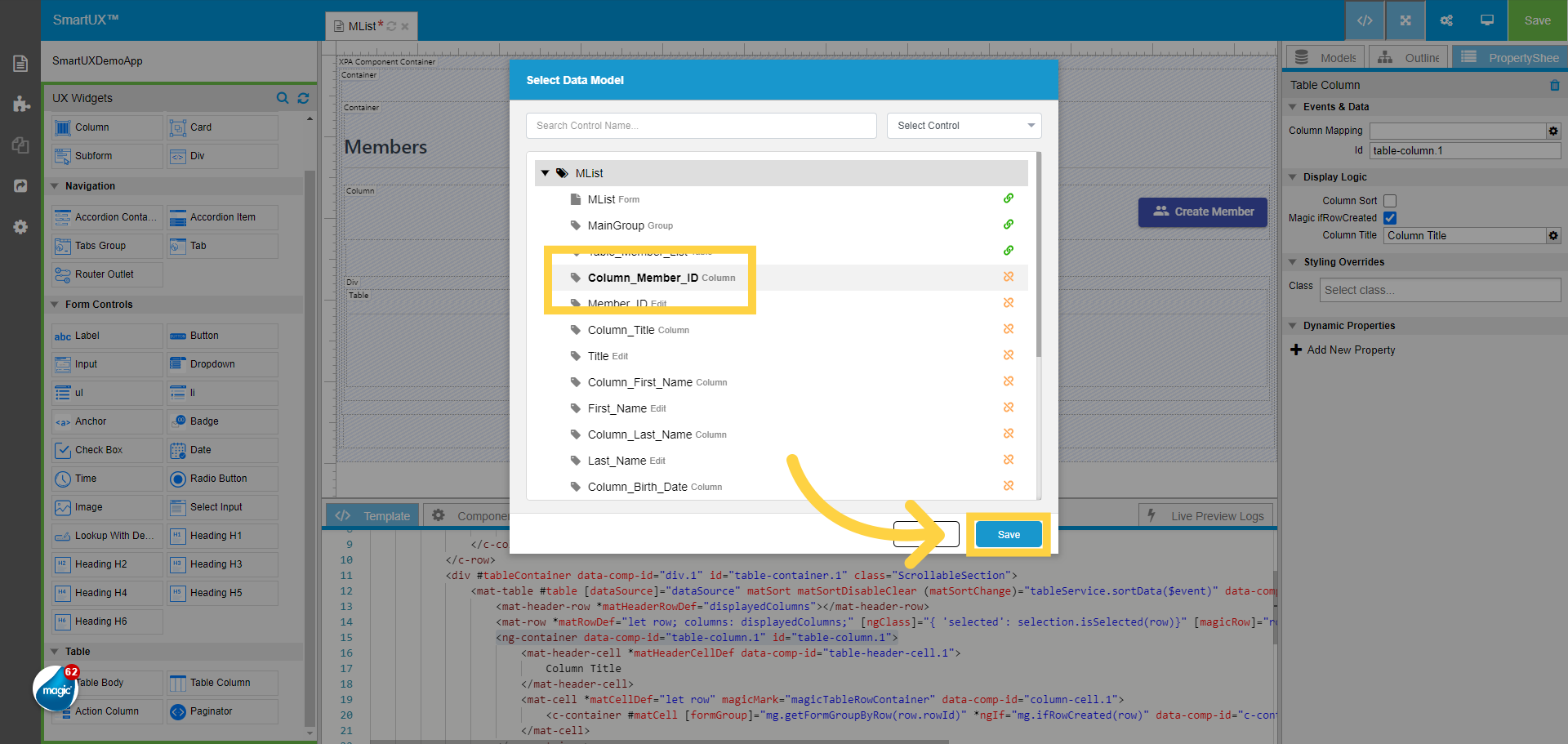Open the document icon at top of left sidebar

pyautogui.click(x=20, y=63)
